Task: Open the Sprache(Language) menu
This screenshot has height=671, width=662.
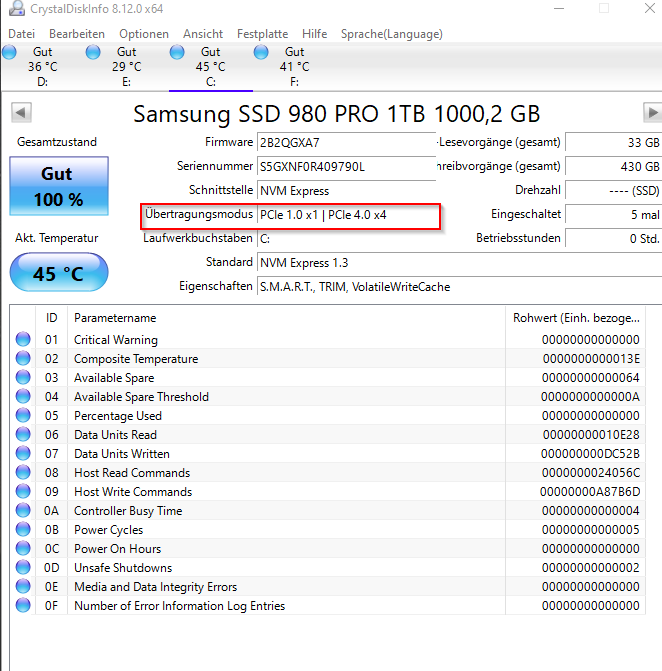Action: 392,34
